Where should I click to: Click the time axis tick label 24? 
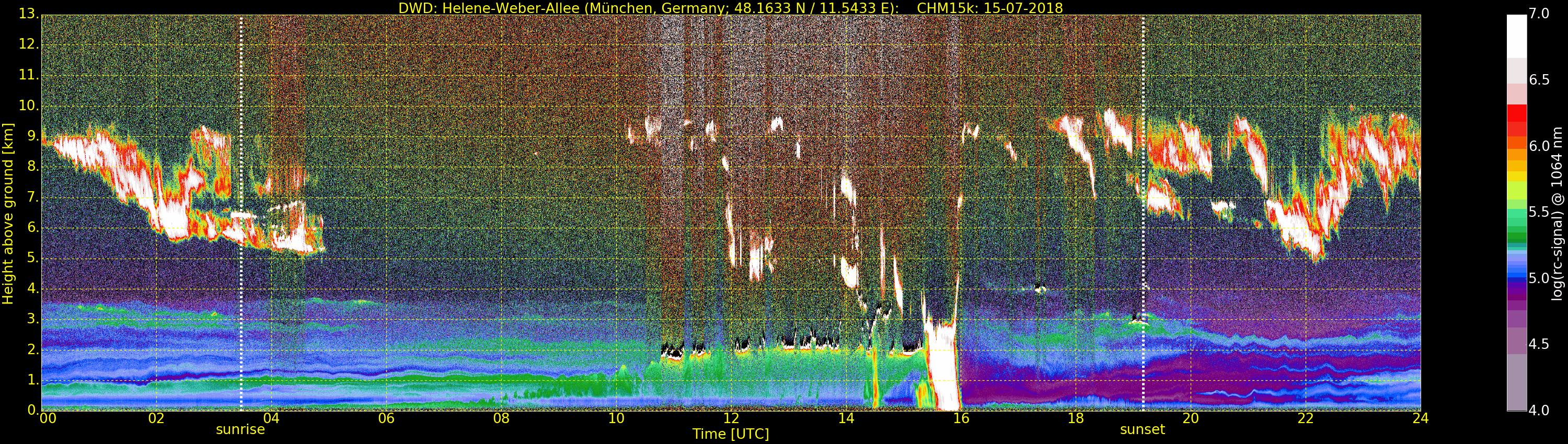click(x=1420, y=418)
